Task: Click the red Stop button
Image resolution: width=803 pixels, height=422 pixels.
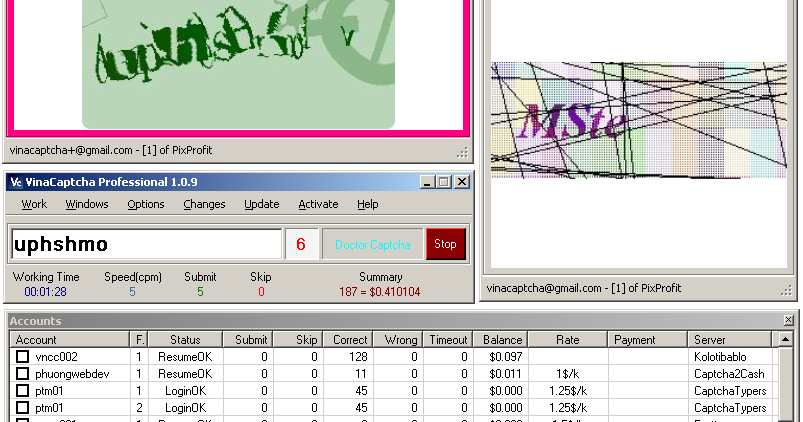Action: pos(446,244)
